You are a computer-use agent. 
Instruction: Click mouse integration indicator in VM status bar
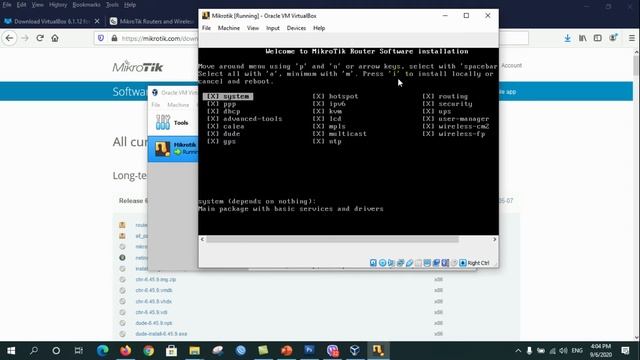tap(454, 263)
